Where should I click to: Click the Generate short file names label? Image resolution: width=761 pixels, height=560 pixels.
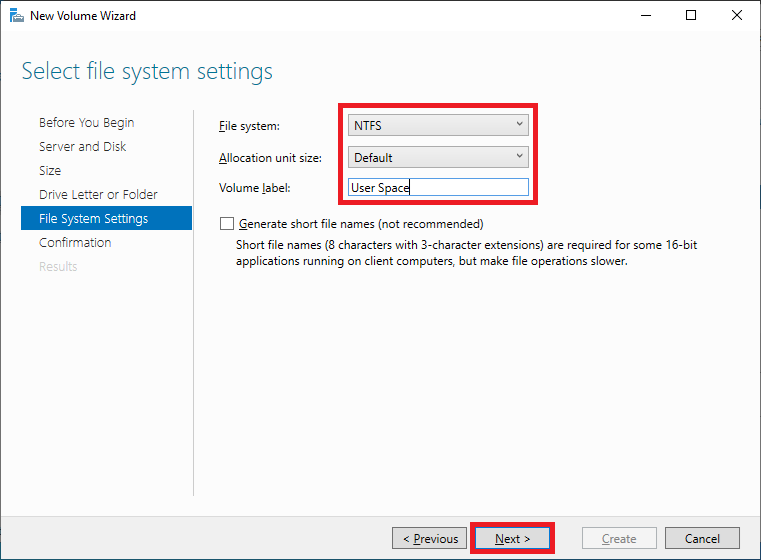click(361, 224)
